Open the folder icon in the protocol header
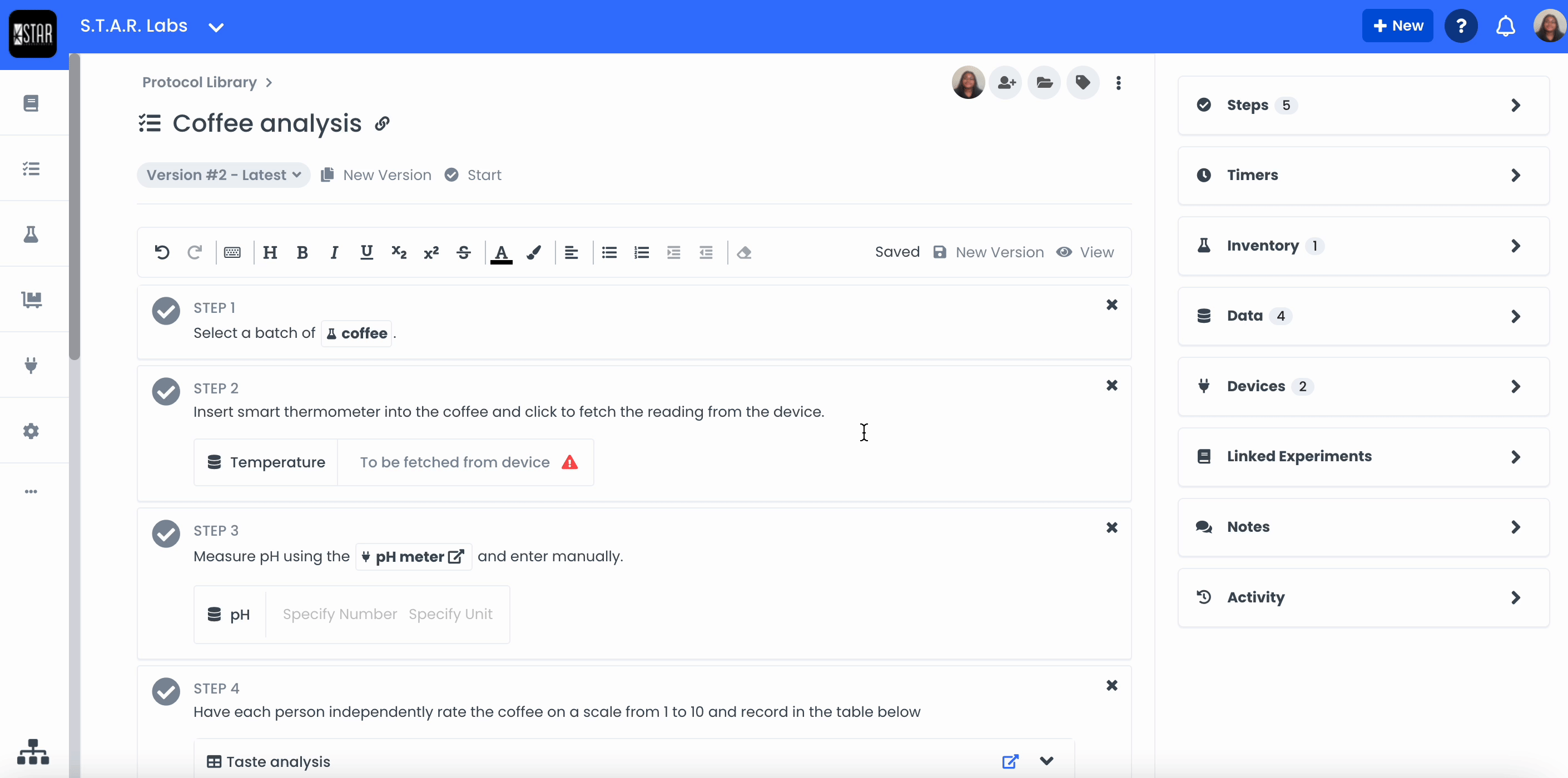Screen dimensions: 1568x778 click(x=1044, y=83)
